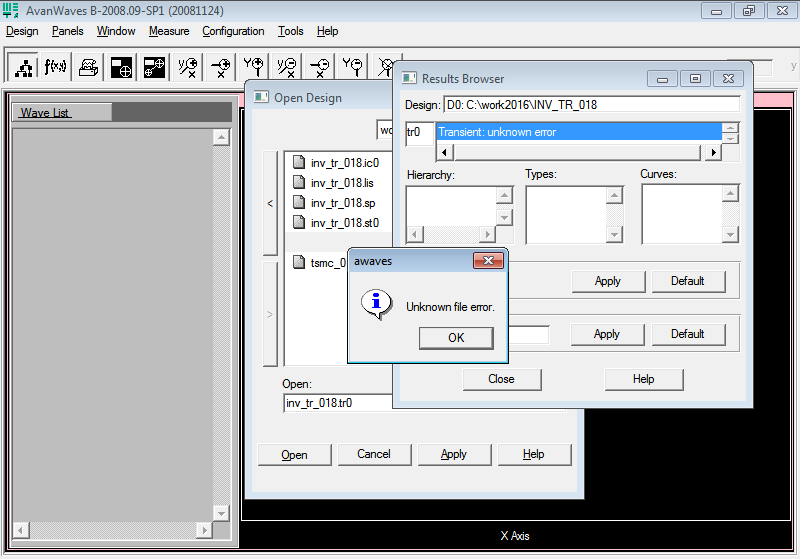Click Curves list scroll up arrow

pos(731,193)
